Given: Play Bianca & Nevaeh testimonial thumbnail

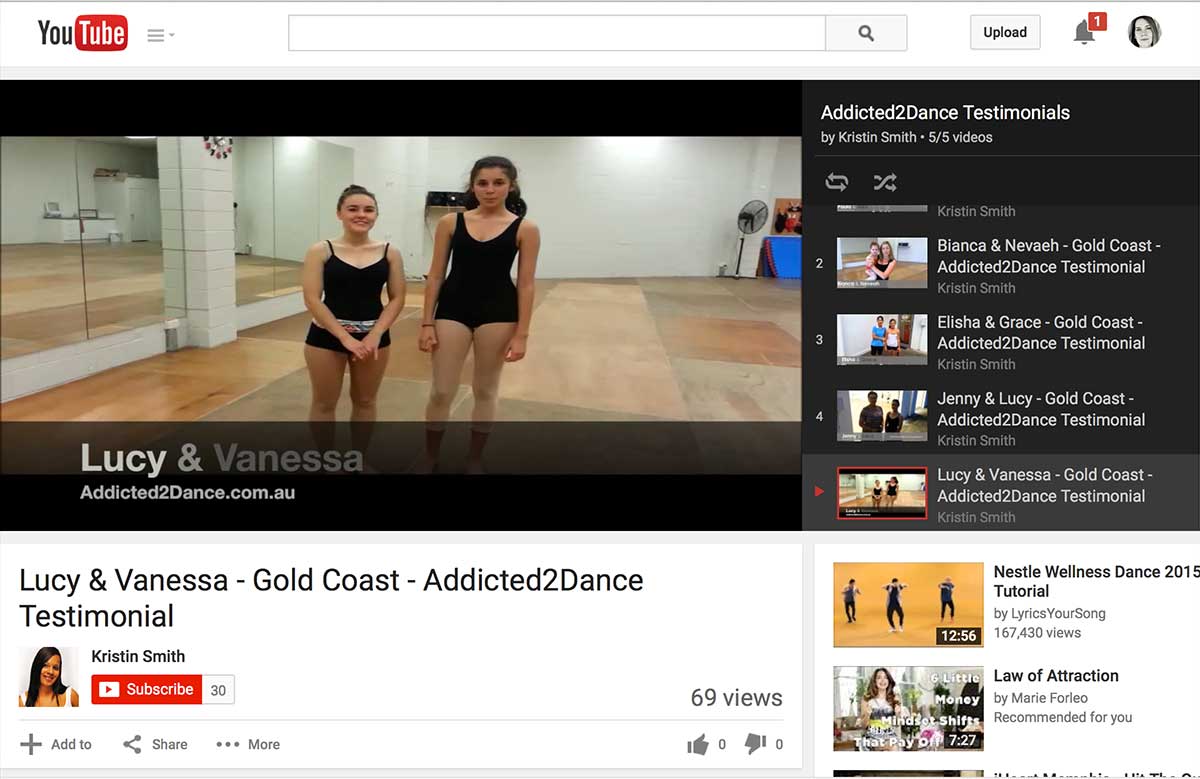Looking at the screenshot, I should point(882,263).
